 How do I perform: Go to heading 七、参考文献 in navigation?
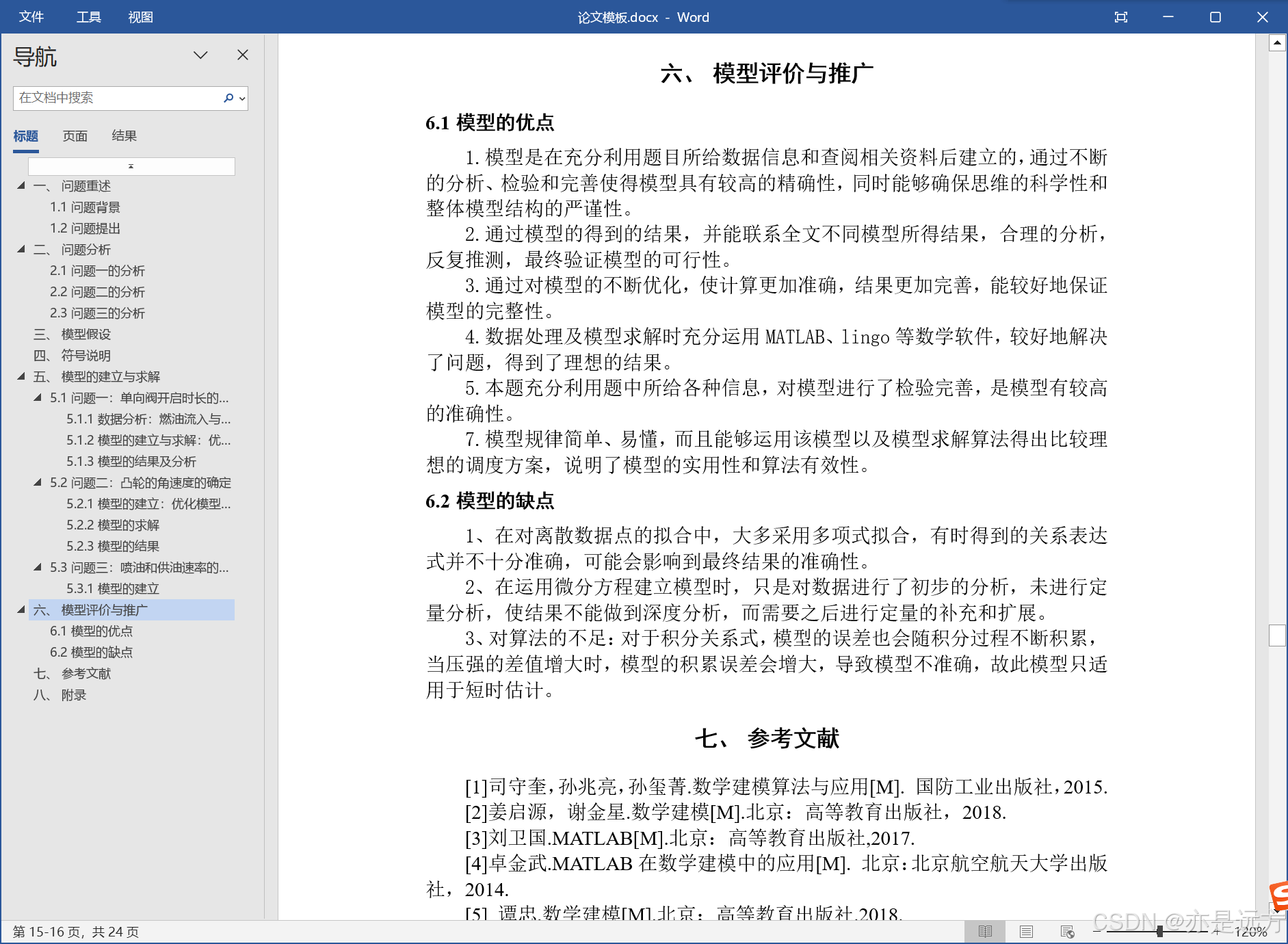(x=72, y=674)
